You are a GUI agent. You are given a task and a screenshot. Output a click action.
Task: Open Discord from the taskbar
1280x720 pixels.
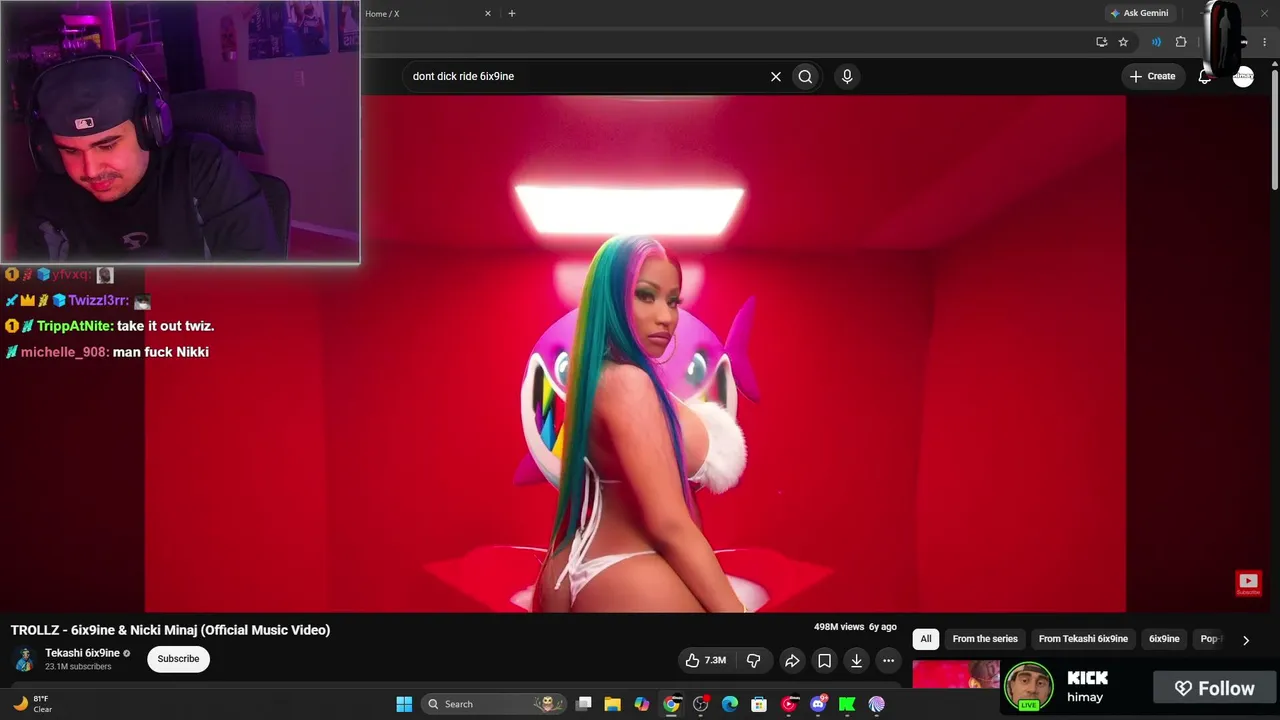(x=818, y=704)
